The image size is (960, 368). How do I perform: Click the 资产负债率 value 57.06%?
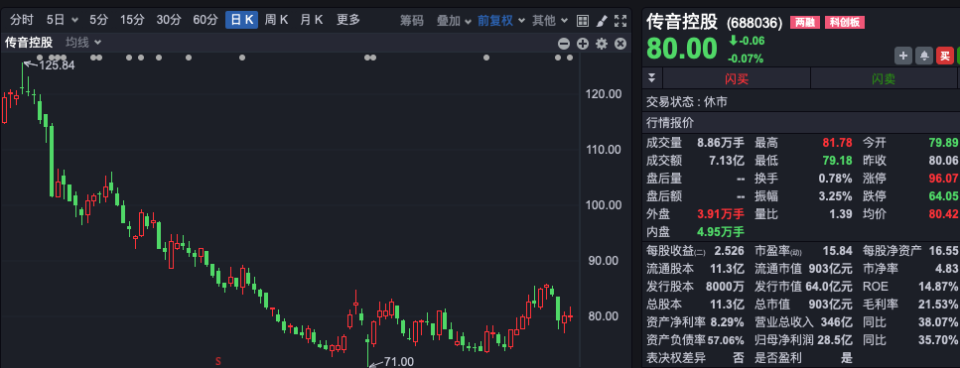click(726, 340)
